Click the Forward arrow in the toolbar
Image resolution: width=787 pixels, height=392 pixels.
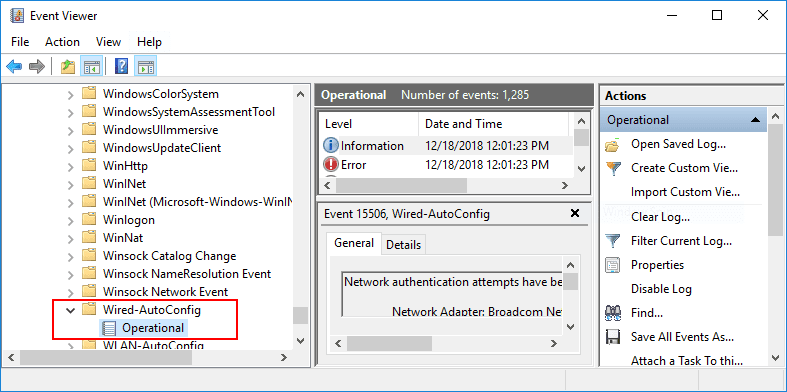coord(37,66)
